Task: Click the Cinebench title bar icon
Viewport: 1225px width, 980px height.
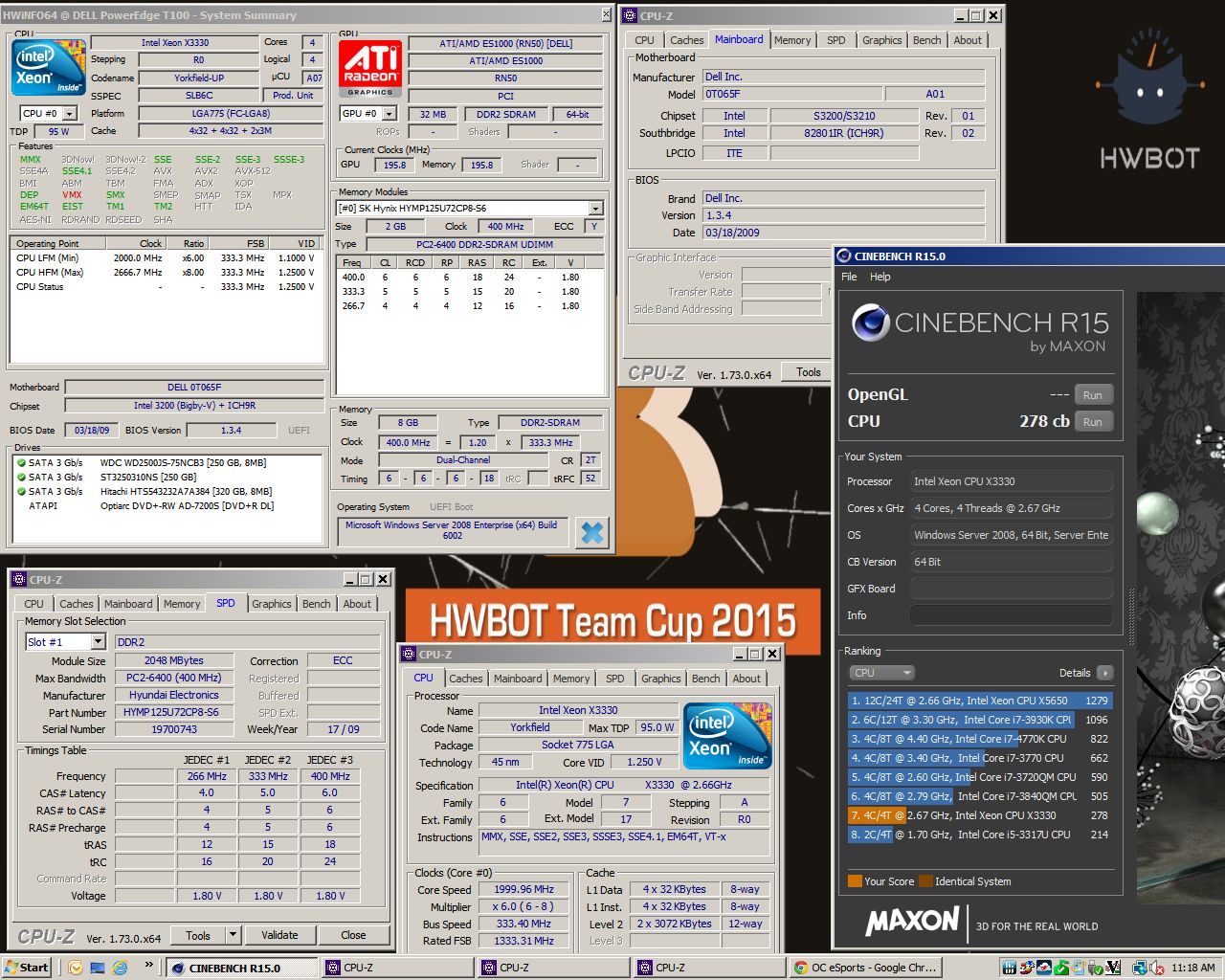Action: click(843, 256)
